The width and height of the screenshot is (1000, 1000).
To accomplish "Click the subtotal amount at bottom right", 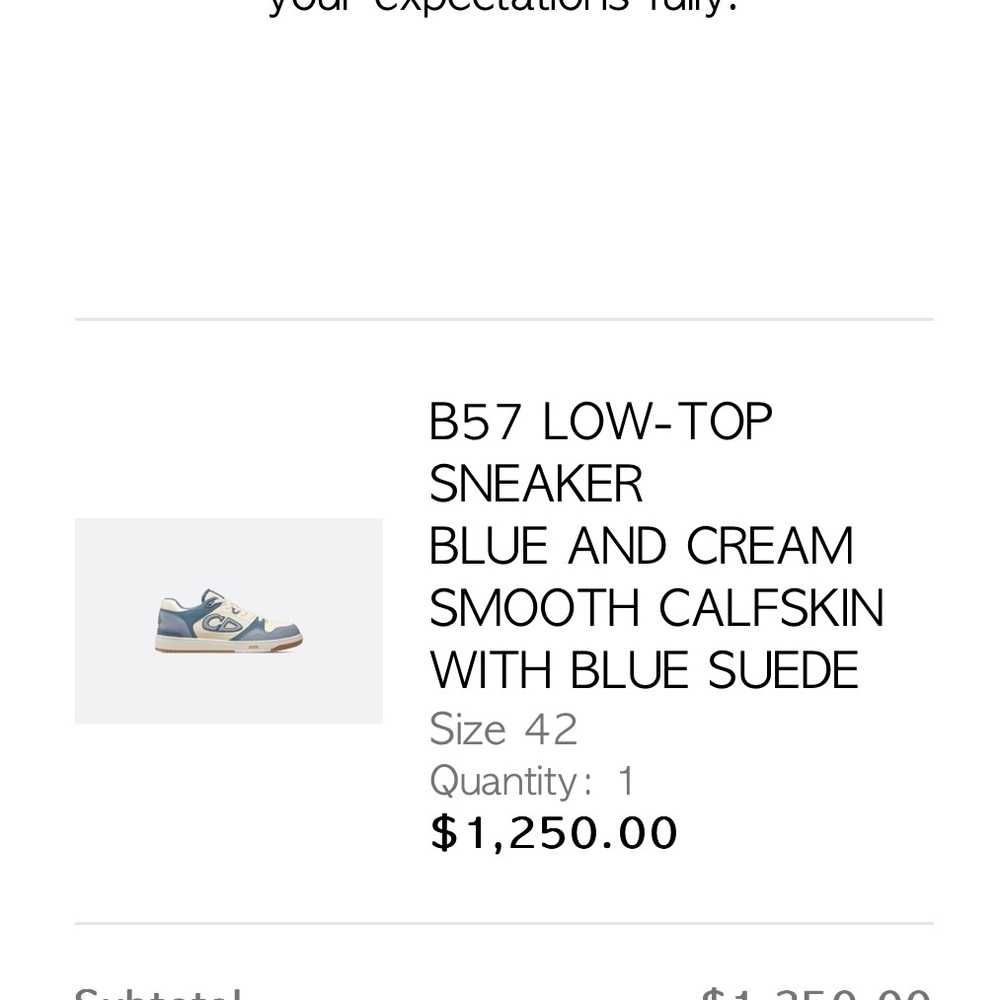I will tap(815, 993).
